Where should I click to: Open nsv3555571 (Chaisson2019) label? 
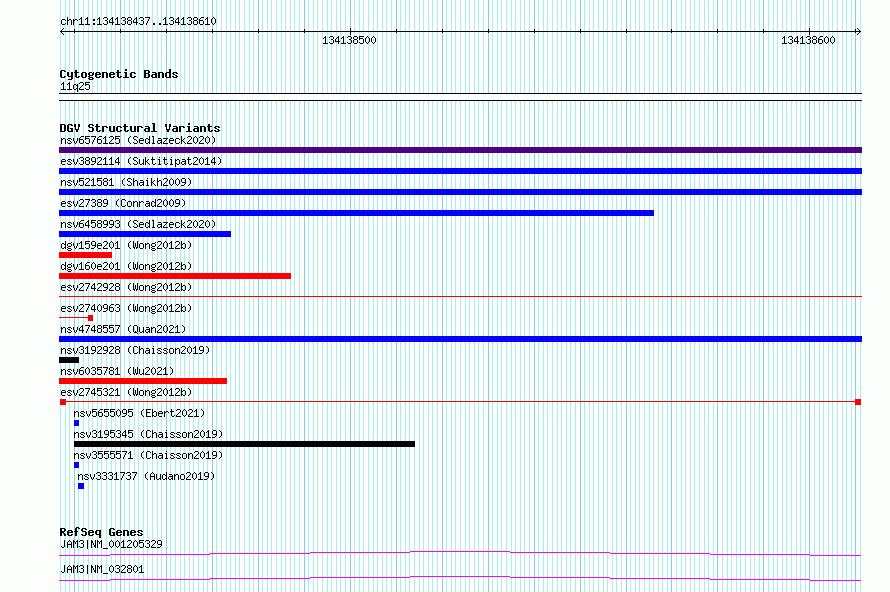tap(148, 455)
